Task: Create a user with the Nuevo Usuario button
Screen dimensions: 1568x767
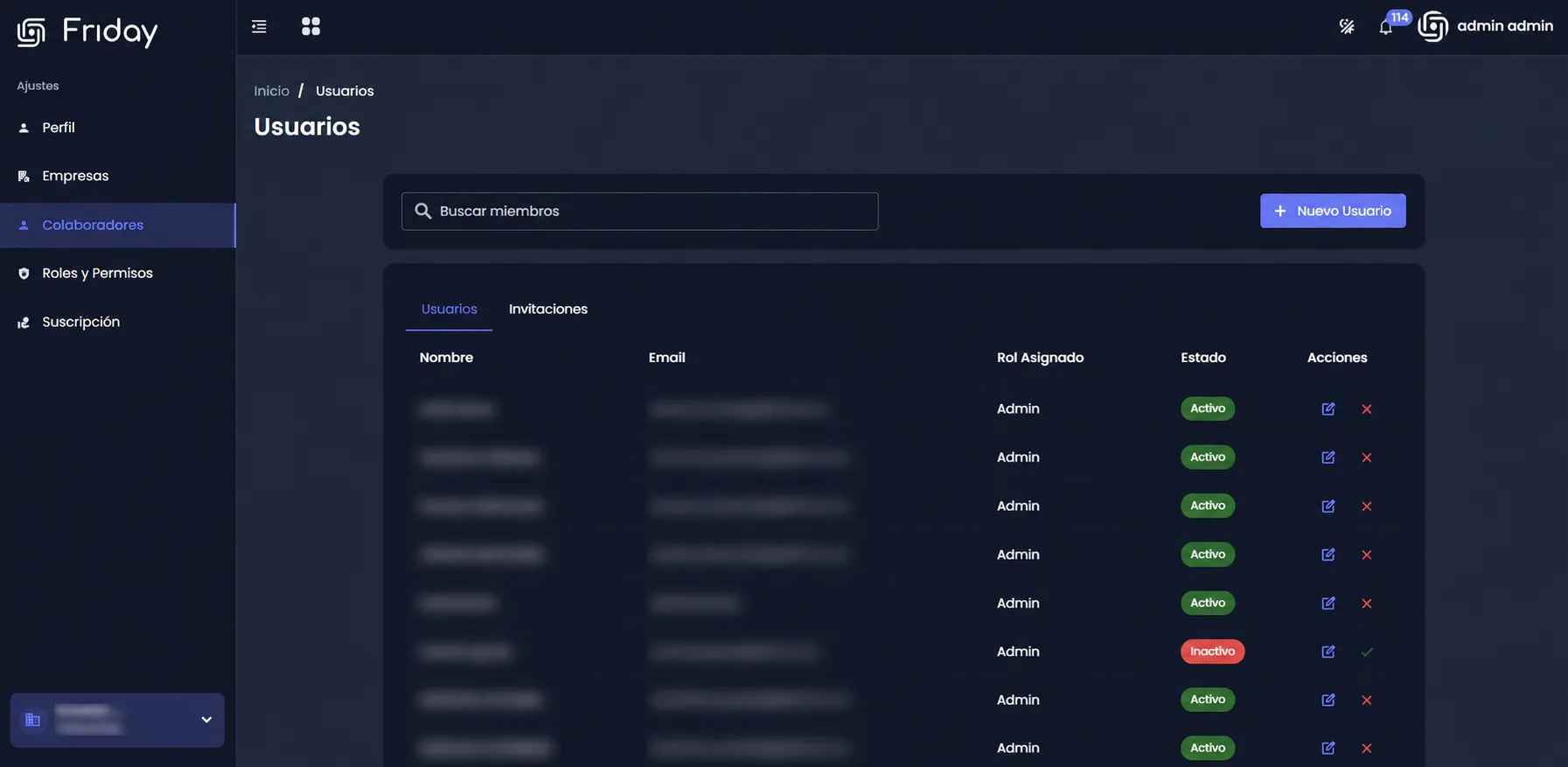Action: (1333, 211)
